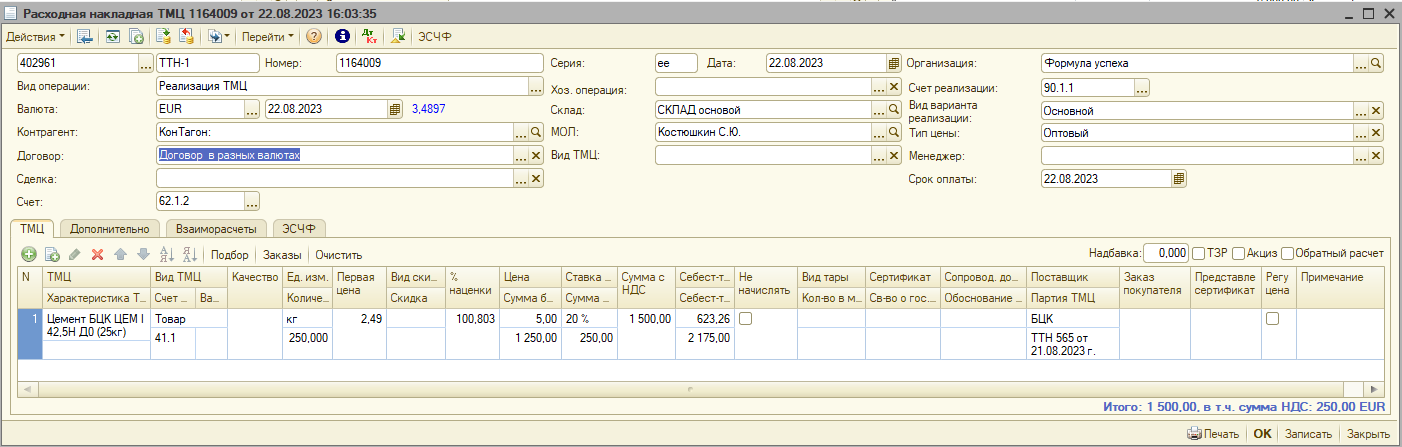This screenshot has width=1402, height=447.
Task: Click the blue information icon in toolbar
Action: (x=342, y=36)
